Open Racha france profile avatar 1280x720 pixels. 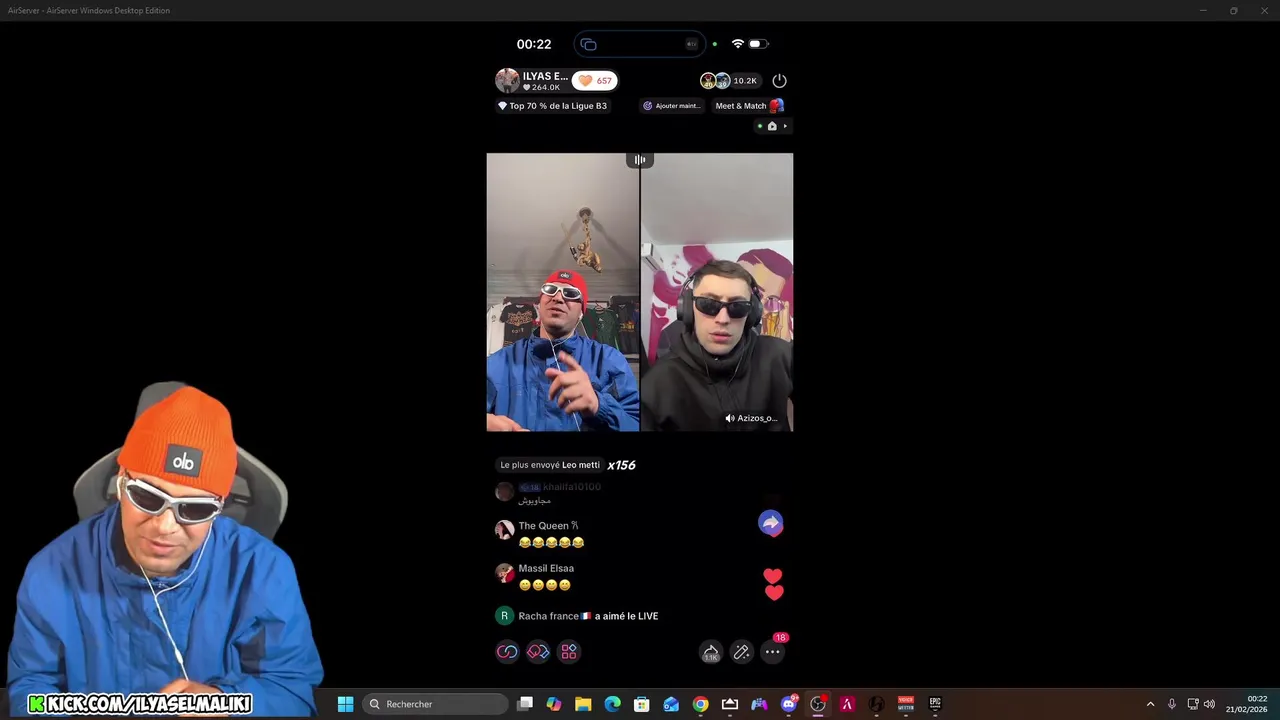[504, 616]
